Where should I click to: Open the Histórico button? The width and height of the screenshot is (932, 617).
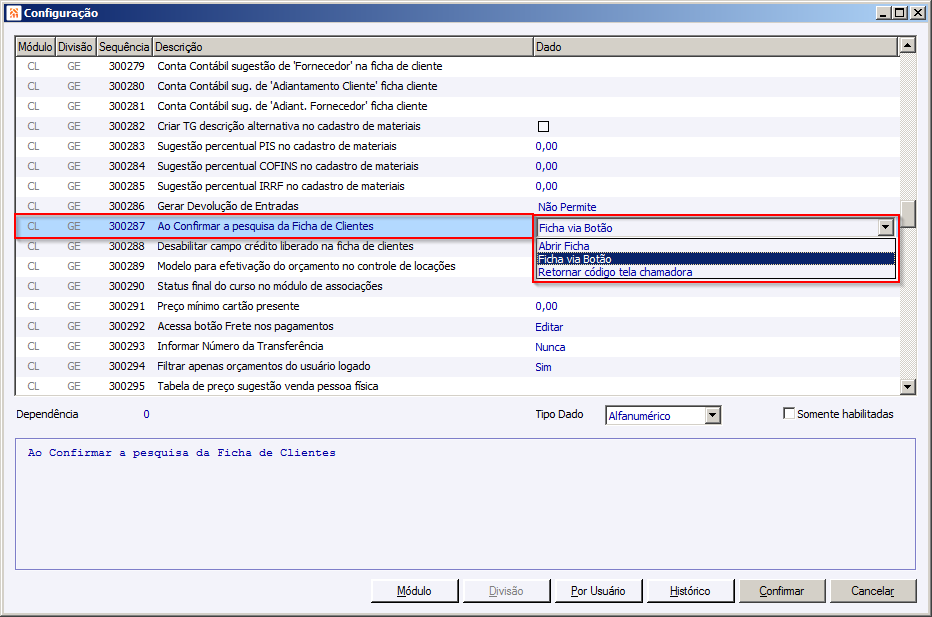pos(690,591)
